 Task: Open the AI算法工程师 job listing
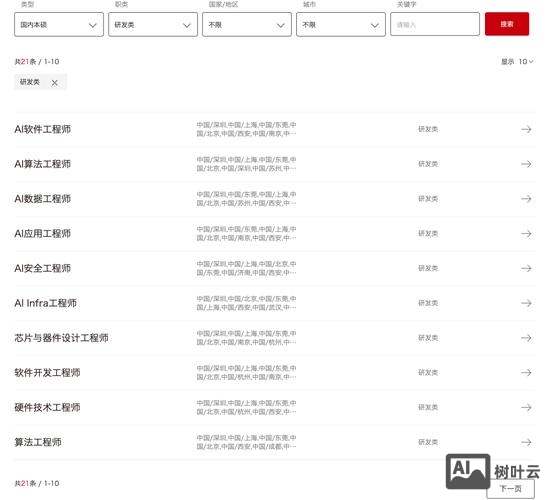(x=43, y=164)
